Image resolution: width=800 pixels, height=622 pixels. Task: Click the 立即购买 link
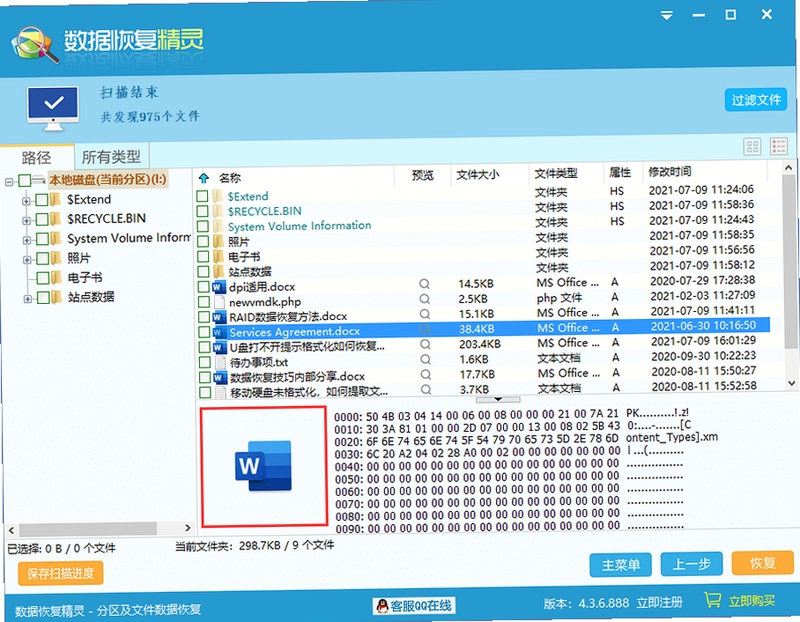tap(752, 601)
